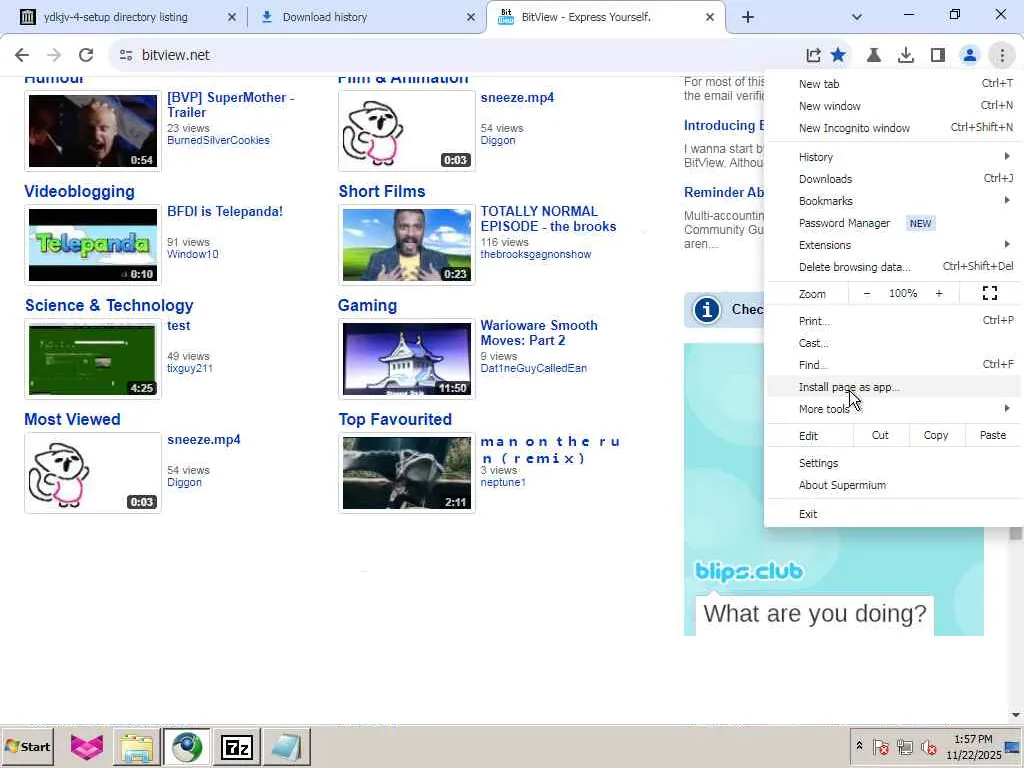1024x768 pixels.
Task: Open the notepad taskbar icon
Action: (286, 746)
